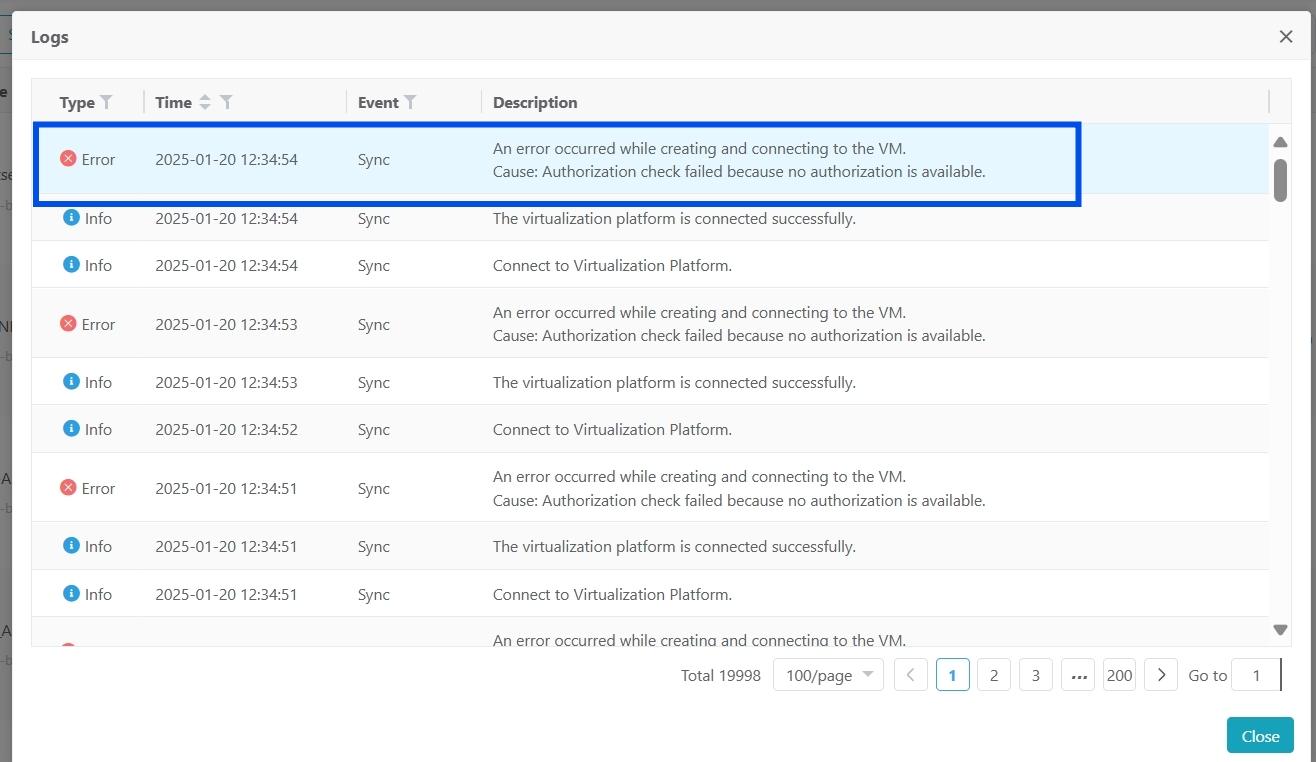Open the Time column filter icon
This screenshot has height=762, width=1316.
point(227,102)
